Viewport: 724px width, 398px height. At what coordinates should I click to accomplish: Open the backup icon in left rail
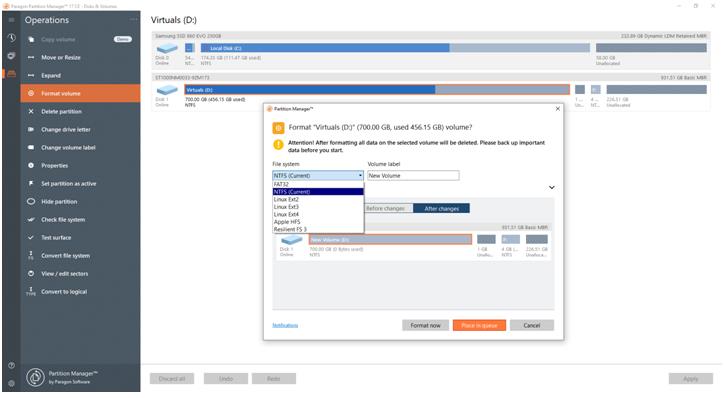11,55
